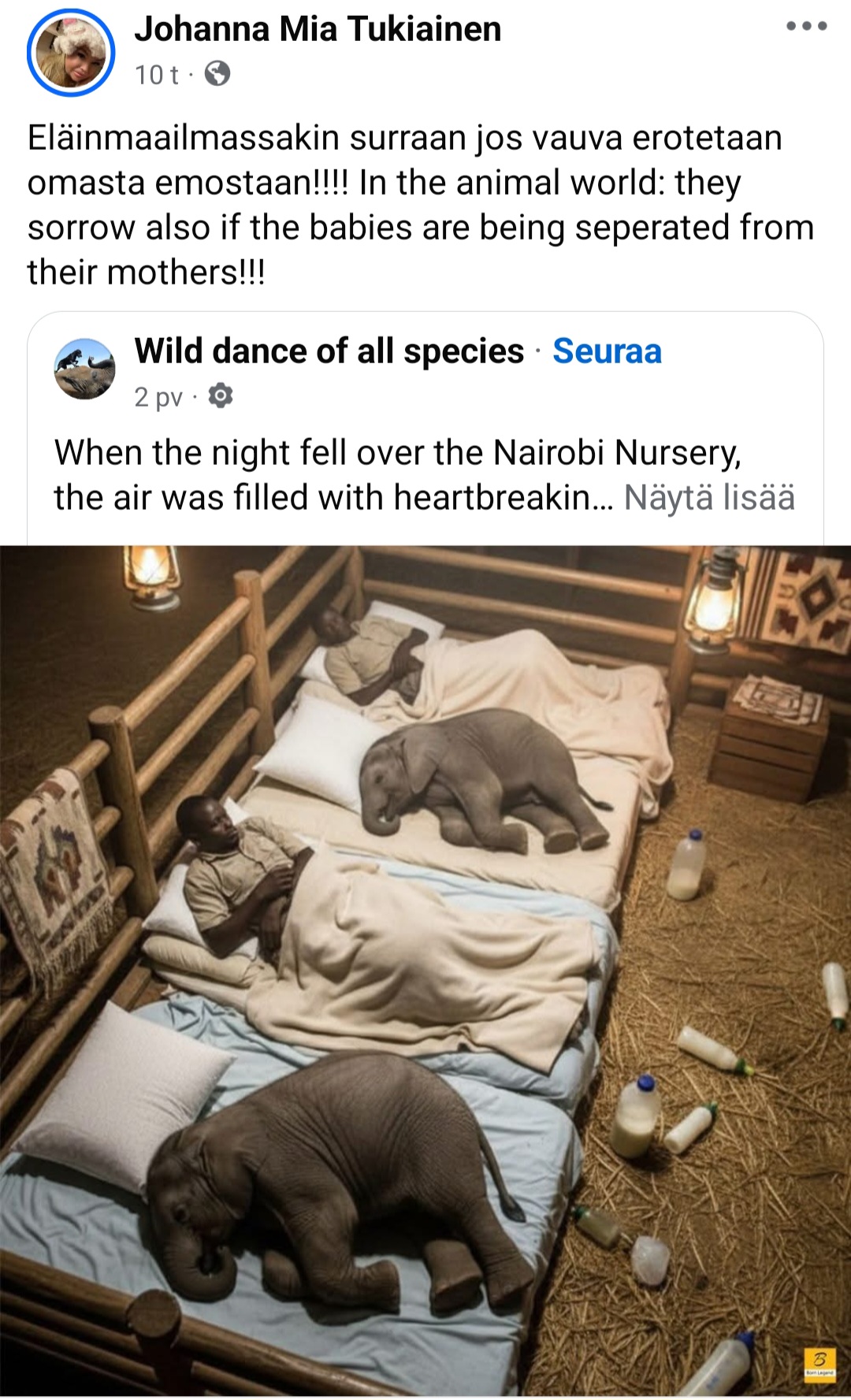The width and height of the screenshot is (851, 1400).
Task: Open Wild dance of all species page name
Action: pyautogui.click(x=329, y=351)
